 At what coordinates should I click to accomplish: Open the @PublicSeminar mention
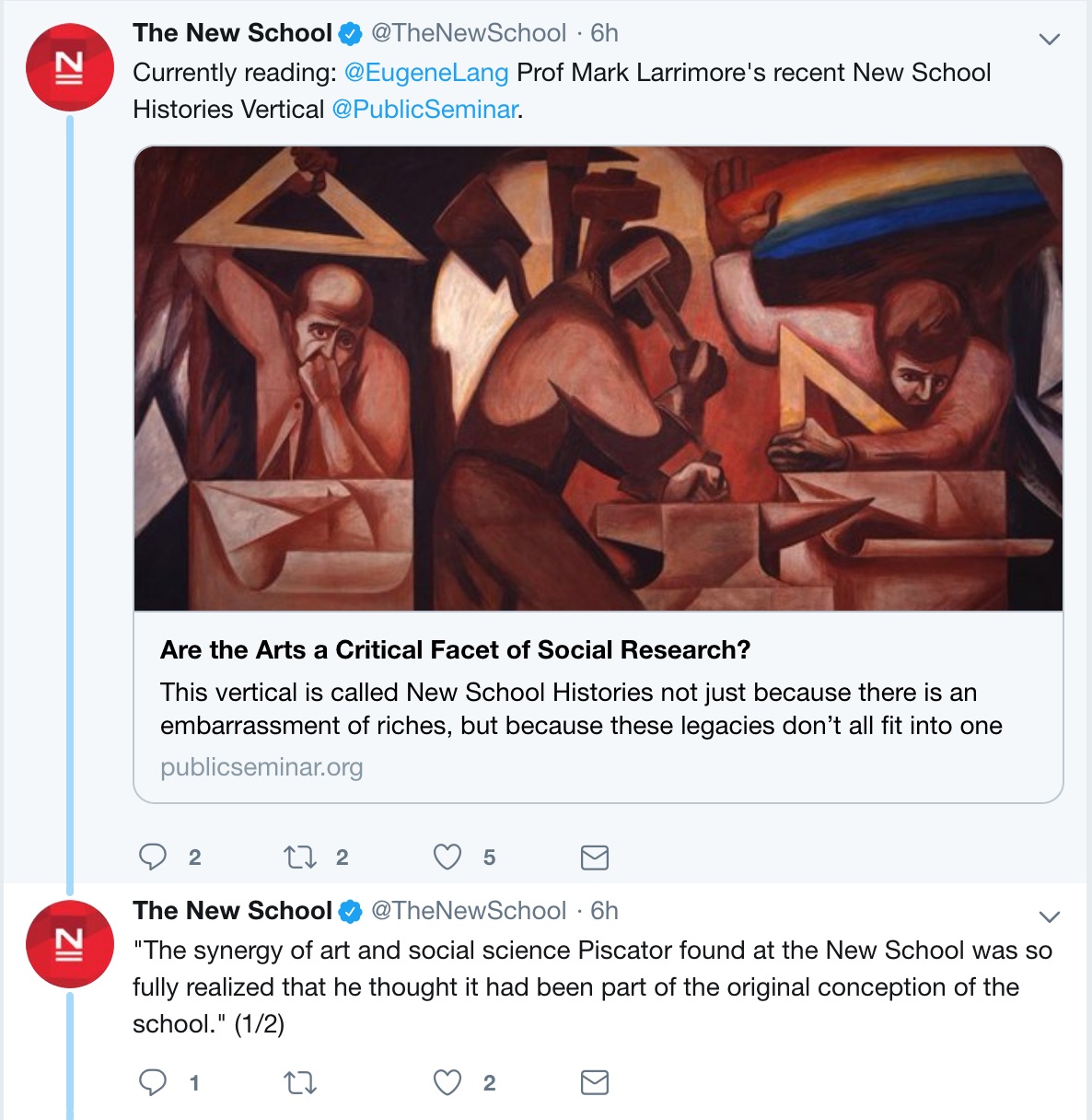[x=424, y=110]
